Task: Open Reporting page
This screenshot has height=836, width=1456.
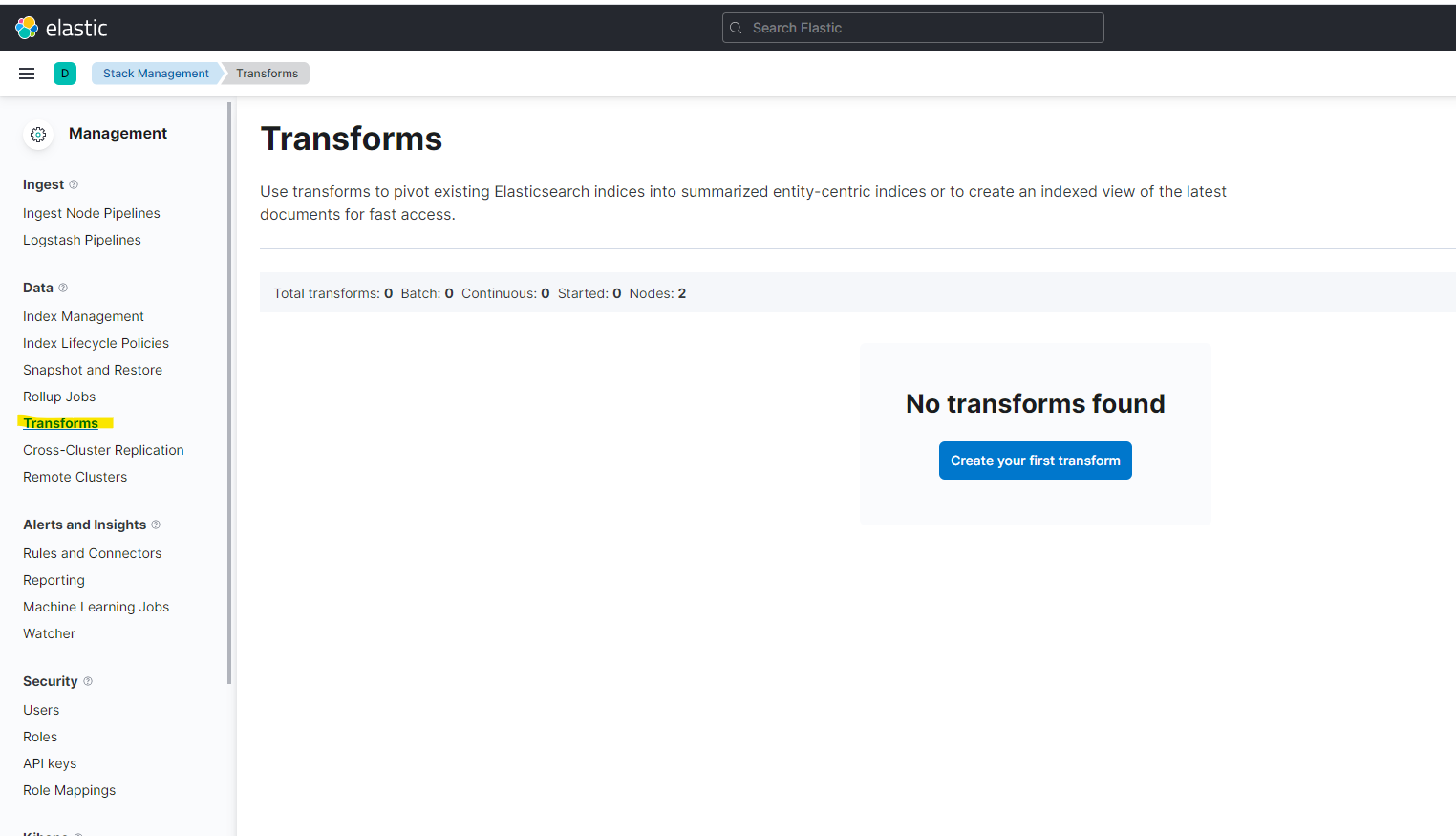Action: 54,580
